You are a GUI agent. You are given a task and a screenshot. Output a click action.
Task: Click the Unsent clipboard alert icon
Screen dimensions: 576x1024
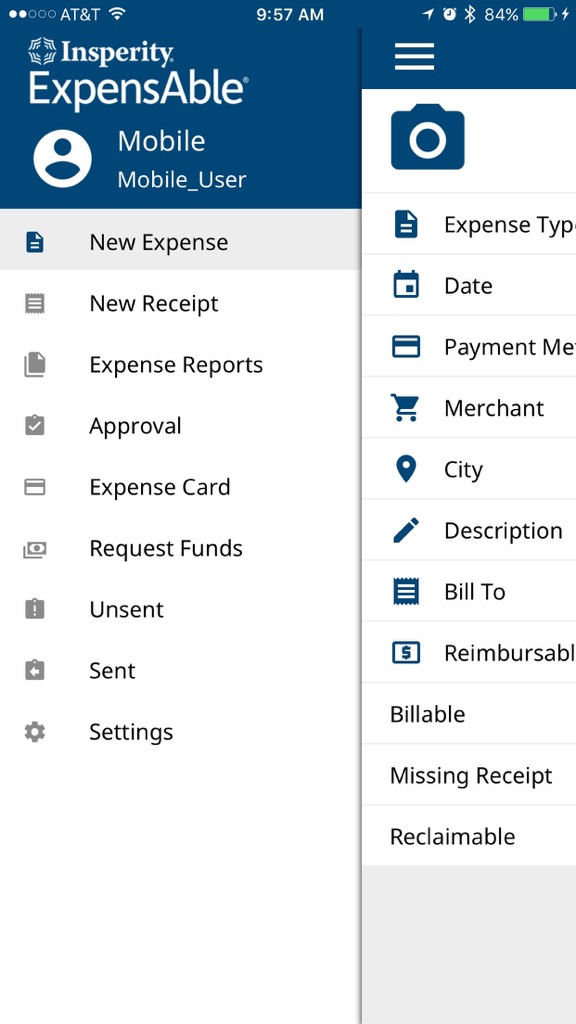coord(35,609)
